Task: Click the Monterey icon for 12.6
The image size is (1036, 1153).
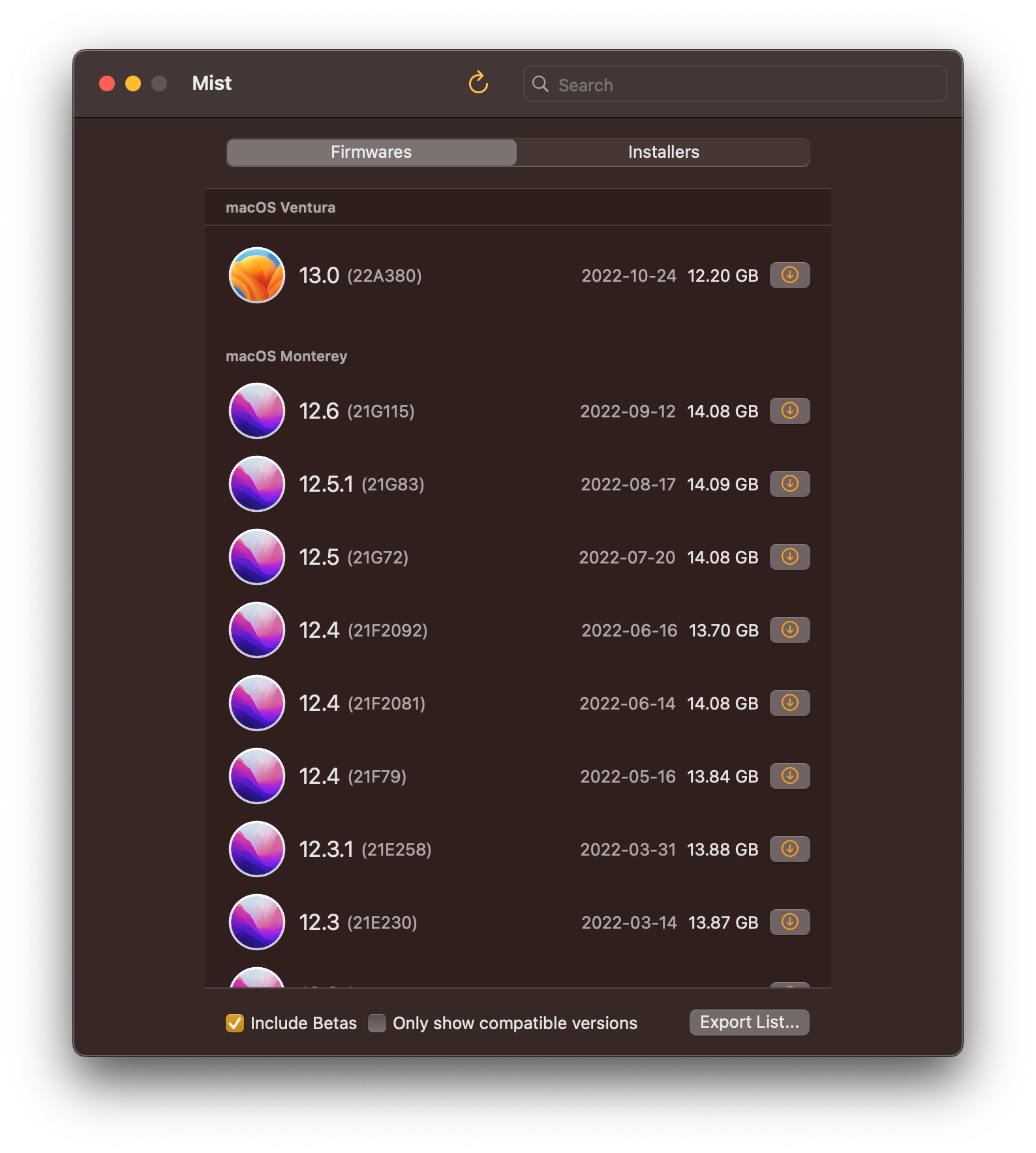Action: coord(257,411)
